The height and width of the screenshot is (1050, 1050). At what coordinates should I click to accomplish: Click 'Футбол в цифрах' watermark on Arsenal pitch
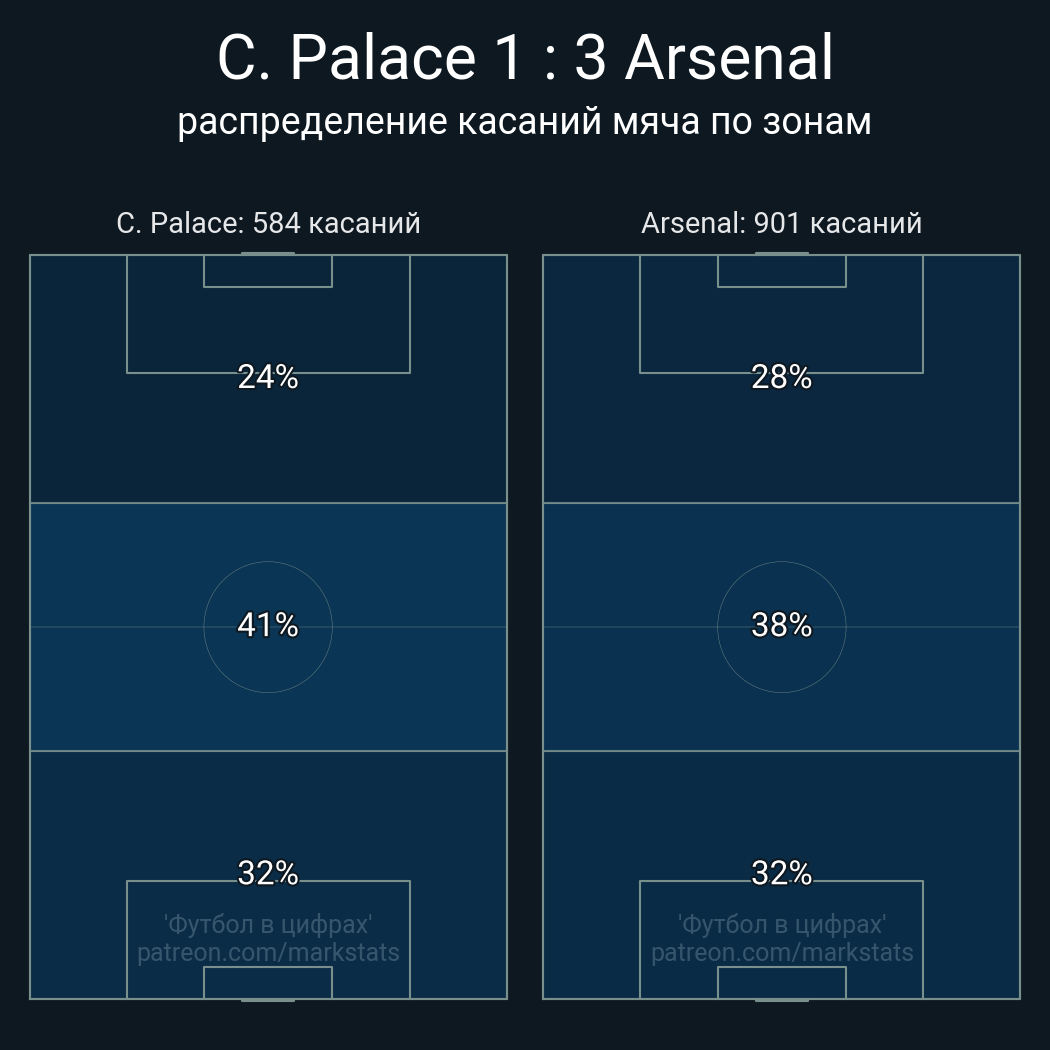781,924
